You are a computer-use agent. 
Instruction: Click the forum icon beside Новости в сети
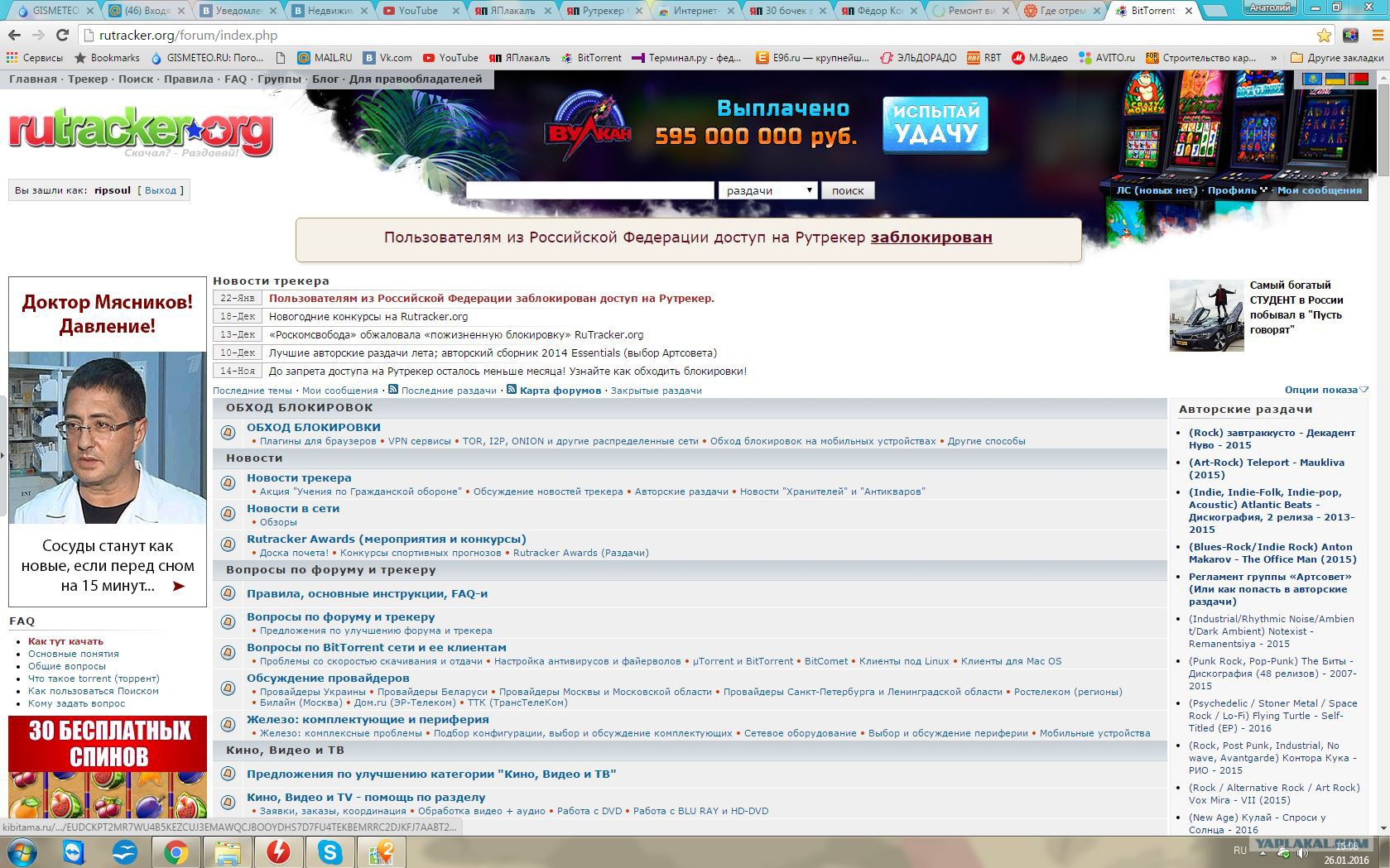pos(228,513)
